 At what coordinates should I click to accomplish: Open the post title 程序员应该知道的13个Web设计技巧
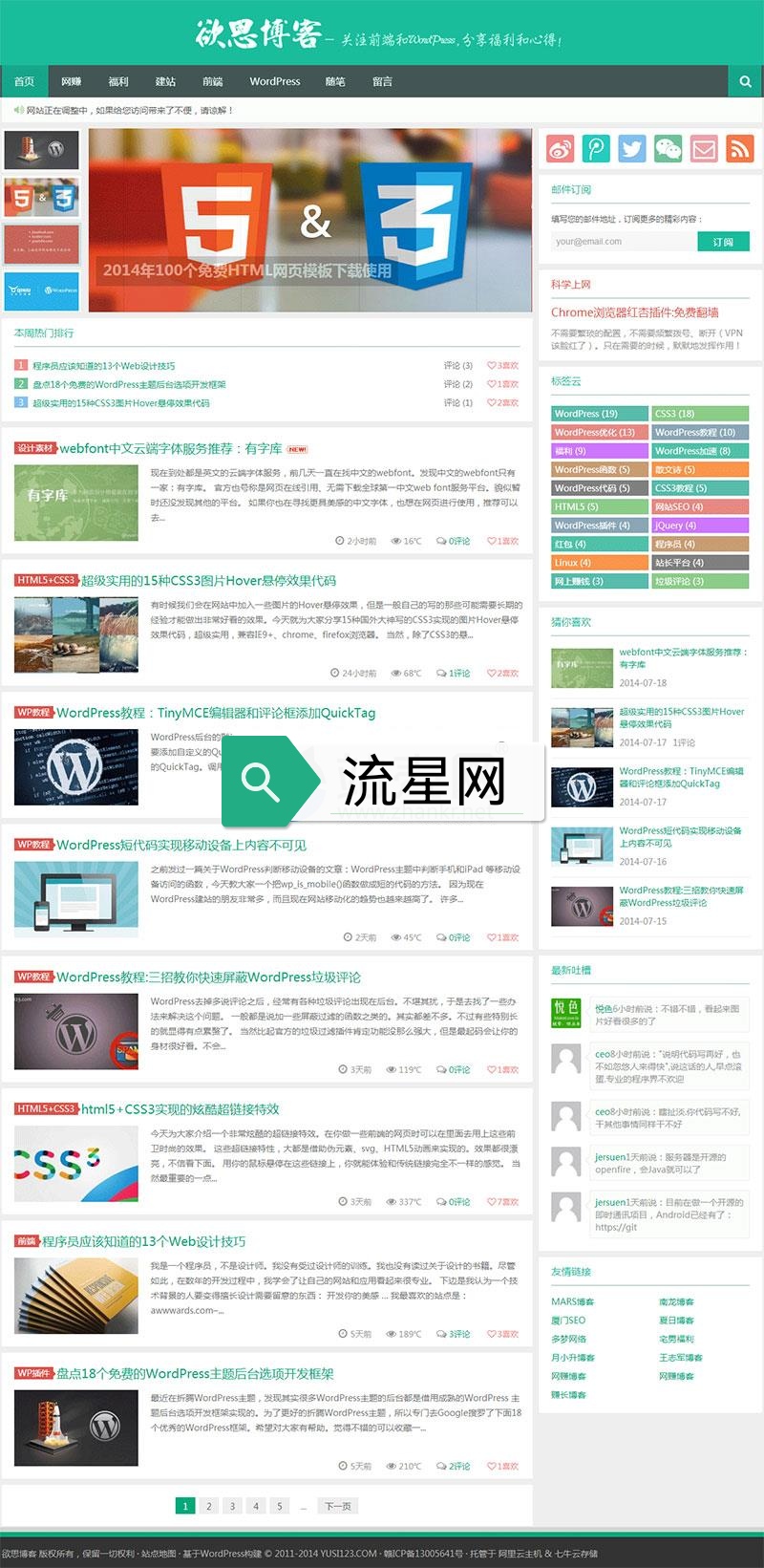click(143, 1241)
